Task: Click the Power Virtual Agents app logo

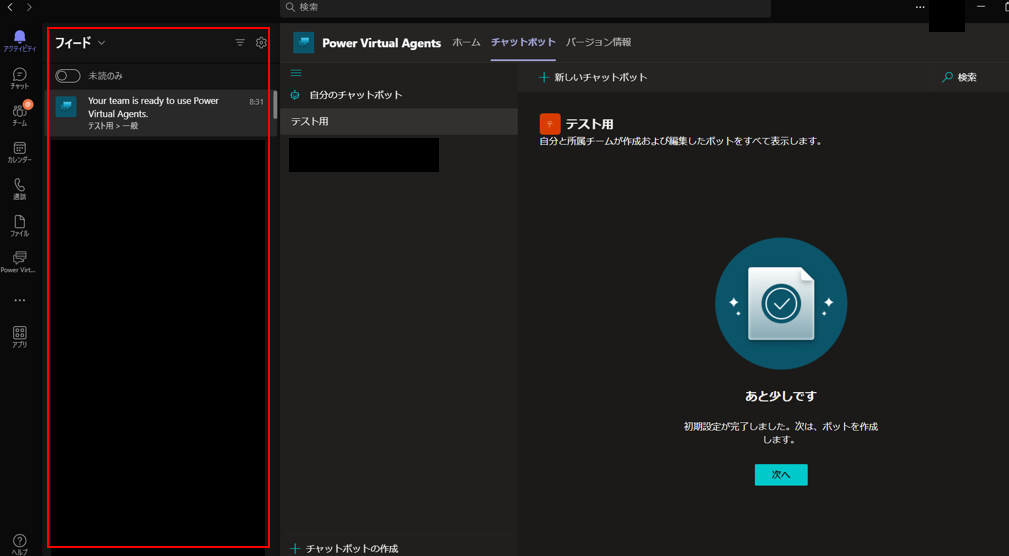Action: tap(304, 42)
